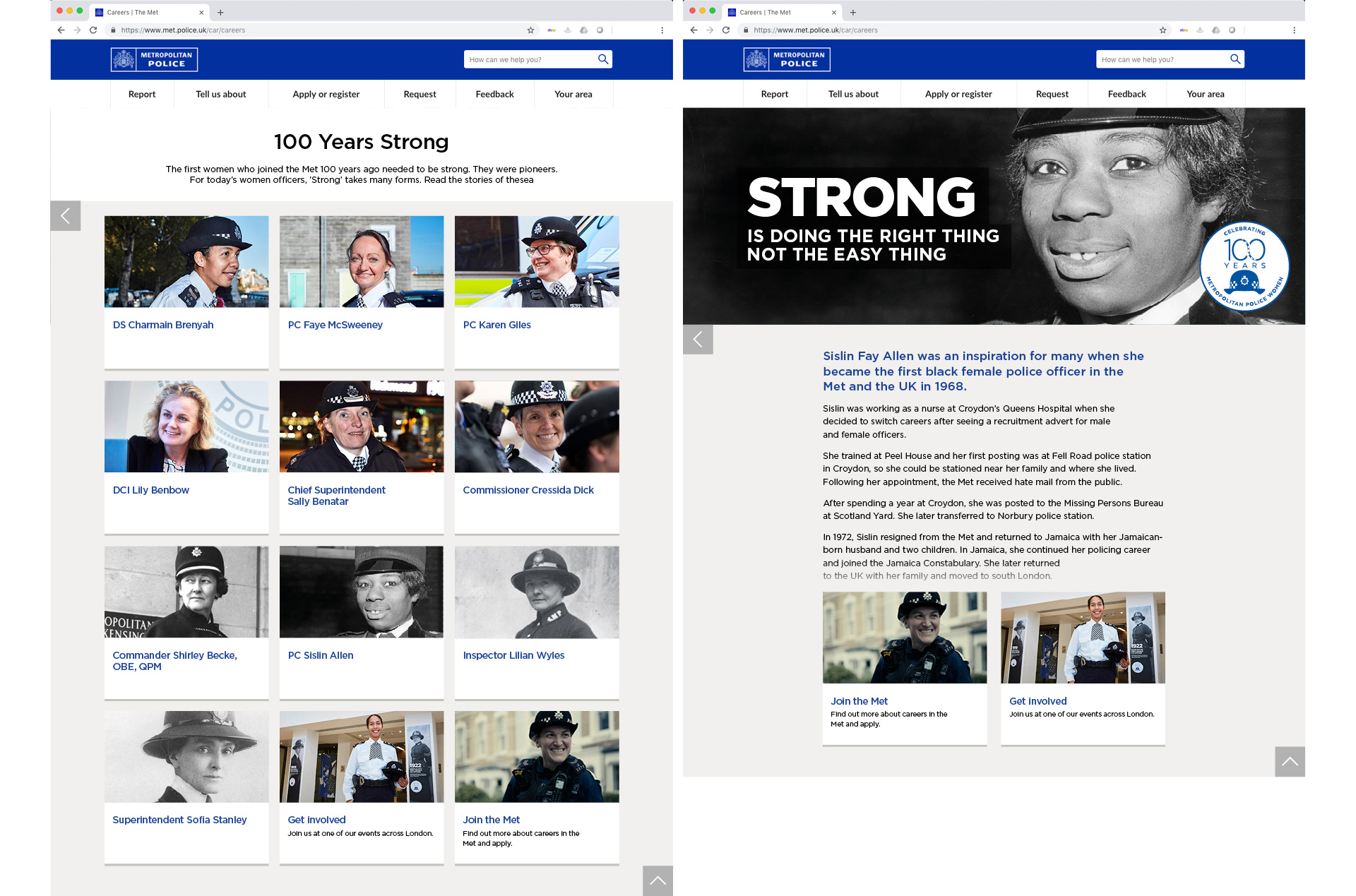Go back using right window's browser back arrow
Image resolution: width=1356 pixels, height=896 pixels.
(x=694, y=30)
